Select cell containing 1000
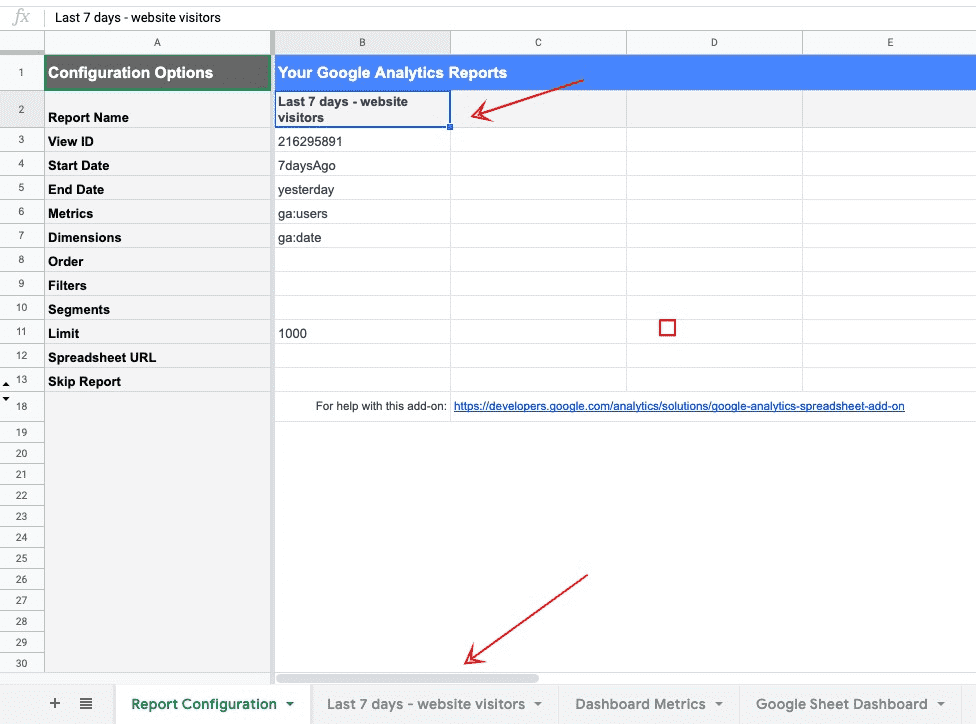 click(x=362, y=332)
